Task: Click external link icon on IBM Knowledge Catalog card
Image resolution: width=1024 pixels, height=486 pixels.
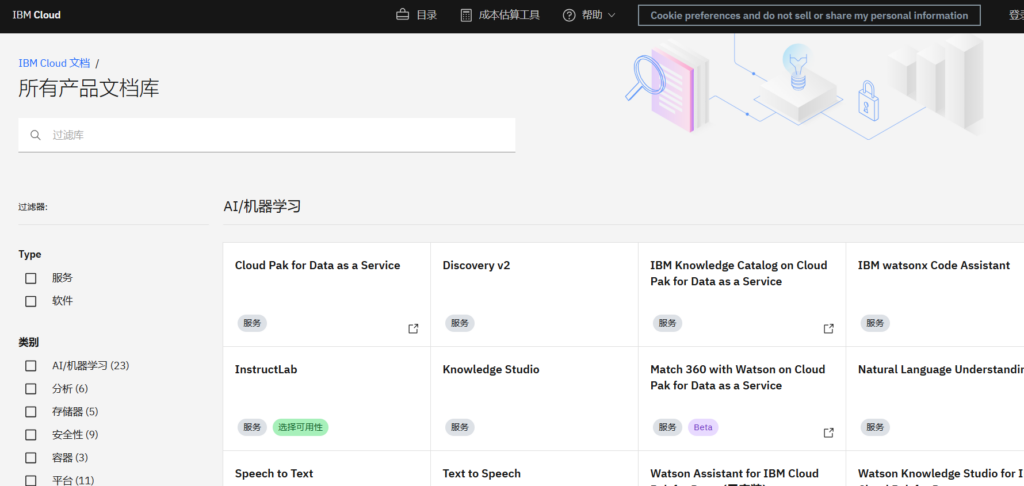Action: 828,328
